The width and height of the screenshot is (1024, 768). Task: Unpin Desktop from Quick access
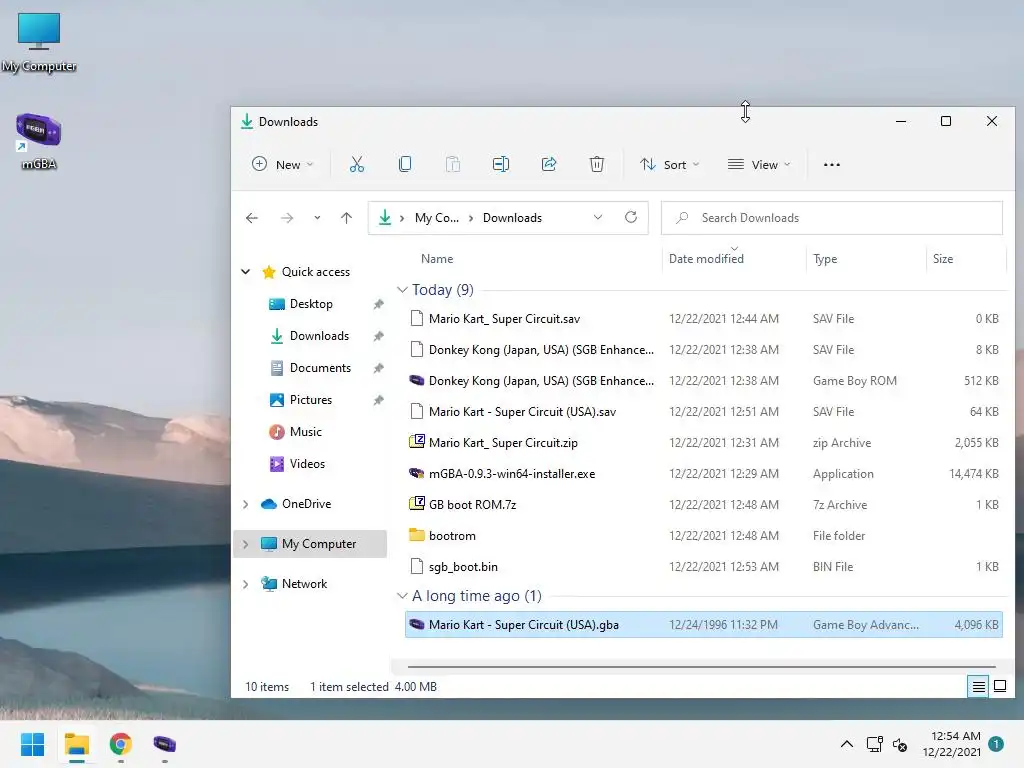(x=378, y=304)
